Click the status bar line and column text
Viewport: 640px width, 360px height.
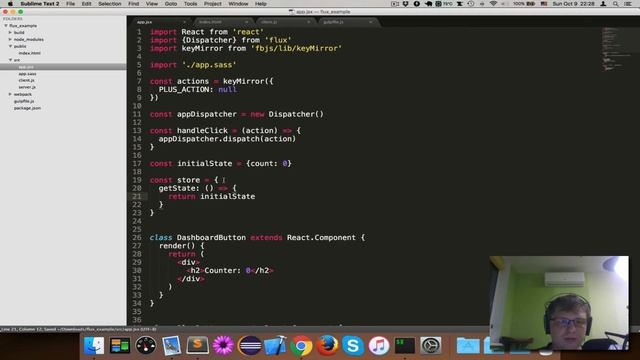coord(79,329)
